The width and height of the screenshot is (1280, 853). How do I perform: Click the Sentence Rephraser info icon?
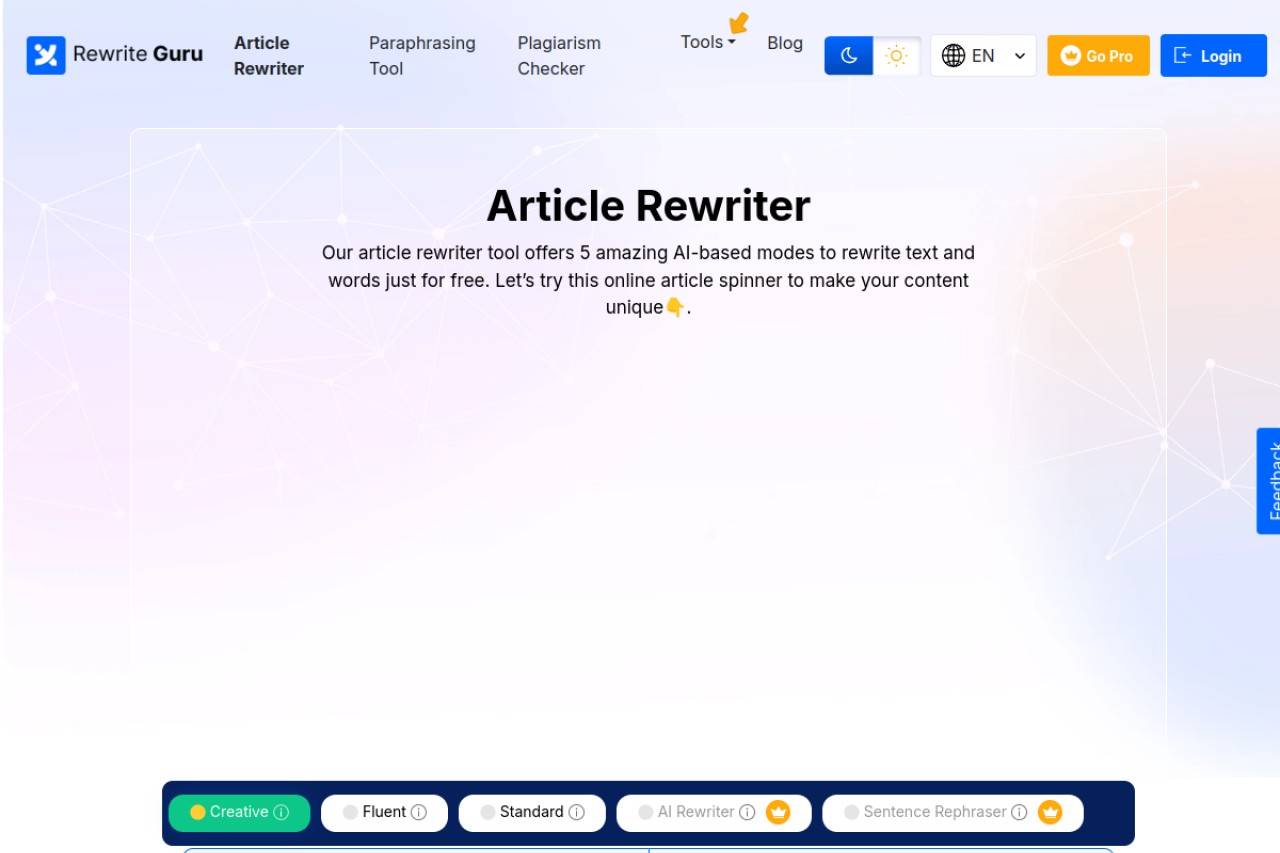click(1019, 813)
